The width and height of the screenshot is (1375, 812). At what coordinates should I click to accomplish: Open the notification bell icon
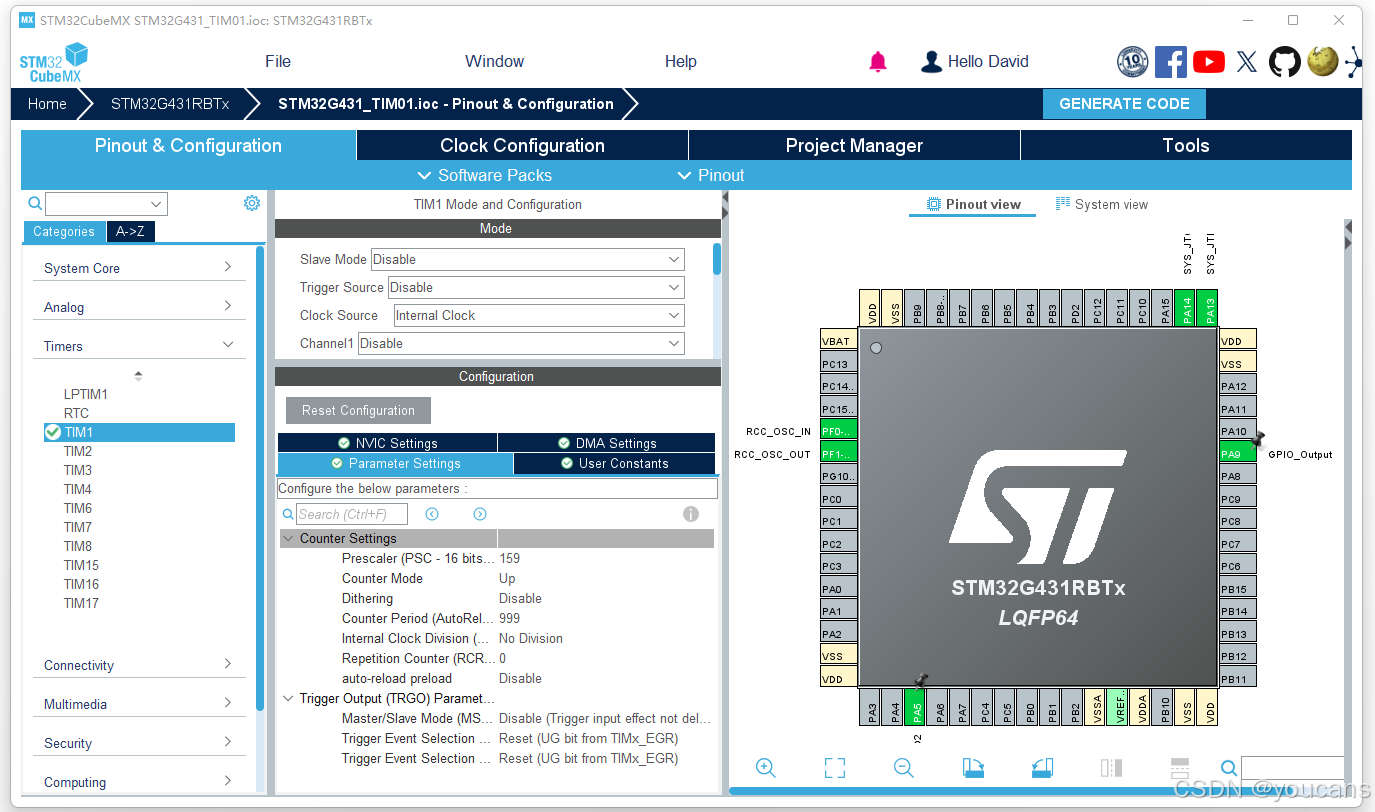(x=878, y=62)
